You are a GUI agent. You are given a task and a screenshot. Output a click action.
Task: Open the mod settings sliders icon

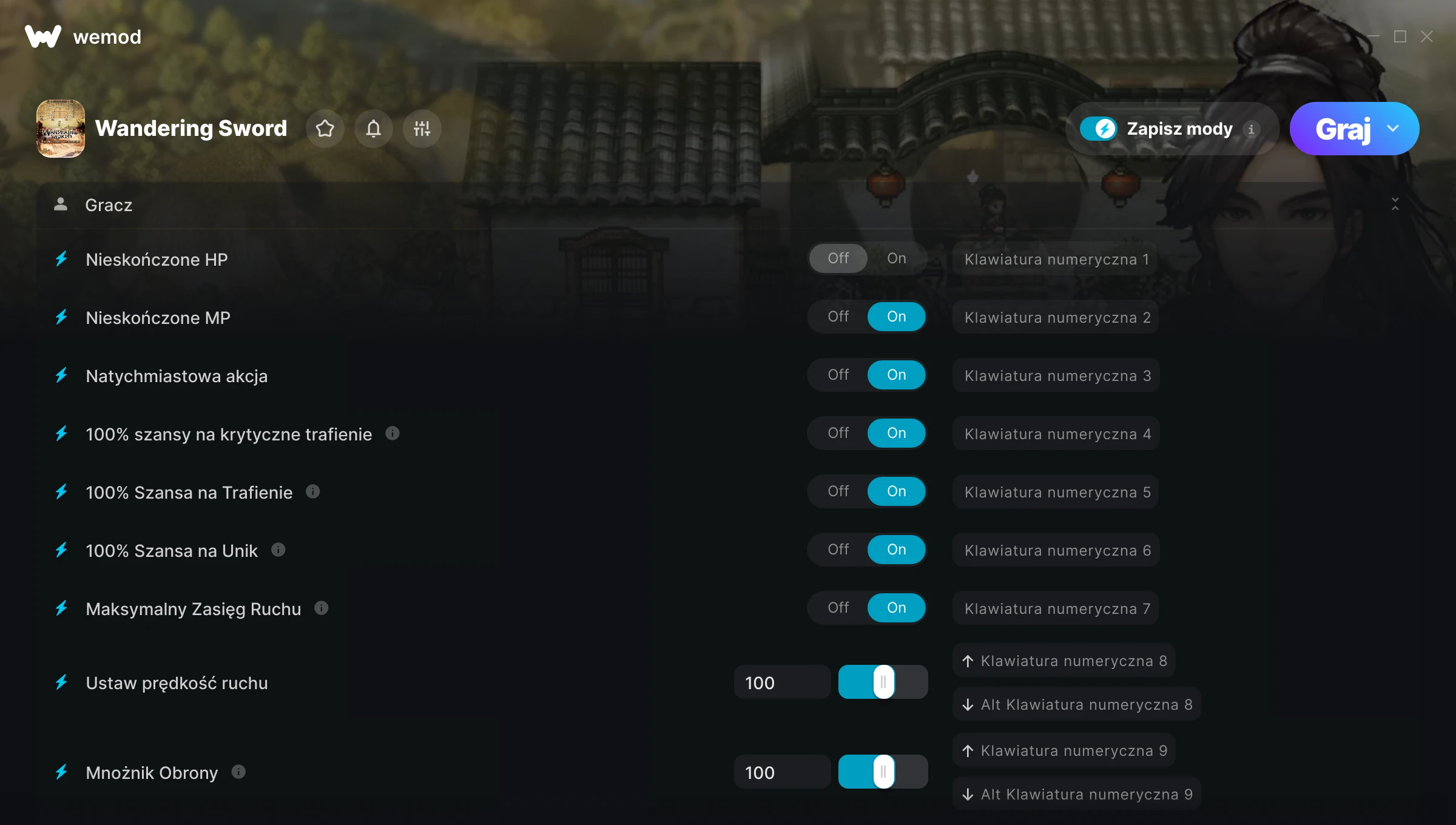pos(422,129)
